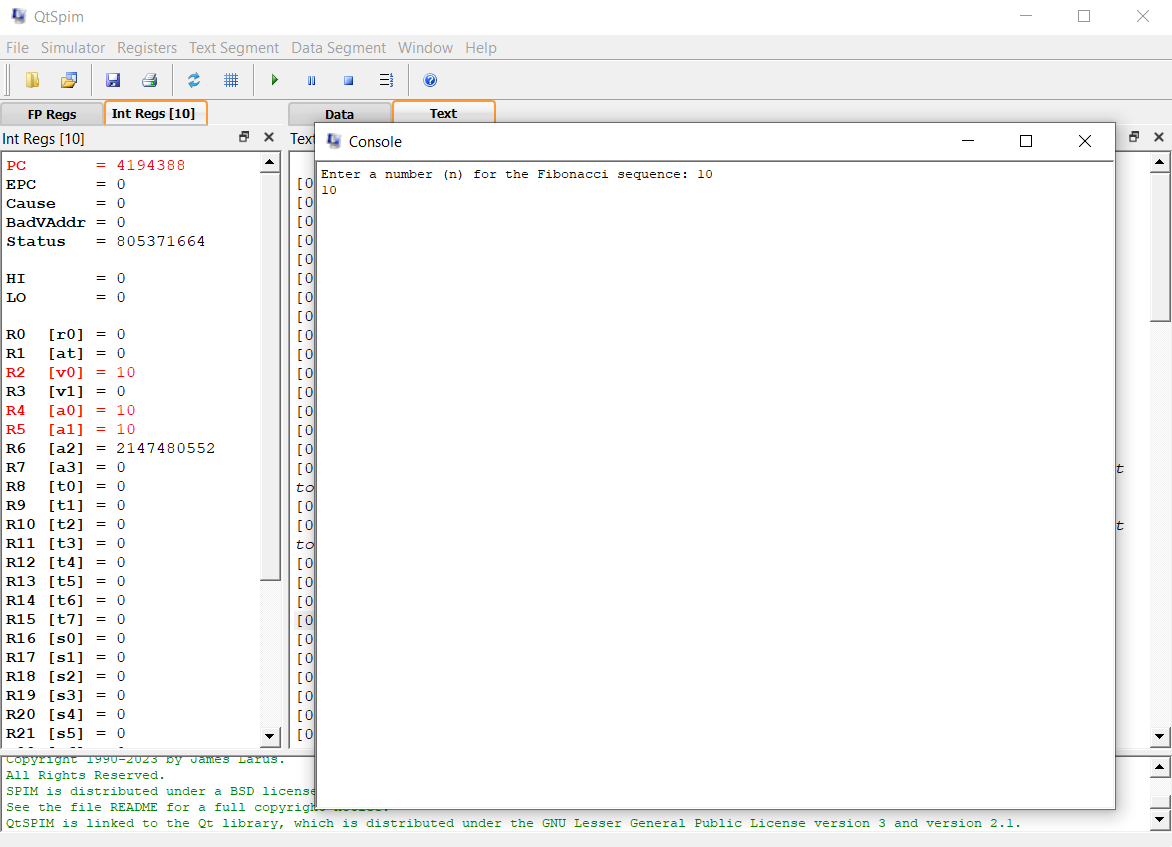Image resolution: width=1172 pixels, height=847 pixels.
Task: Click the R5 [a1] register row
Action: pyautogui.click(x=71, y=429)
